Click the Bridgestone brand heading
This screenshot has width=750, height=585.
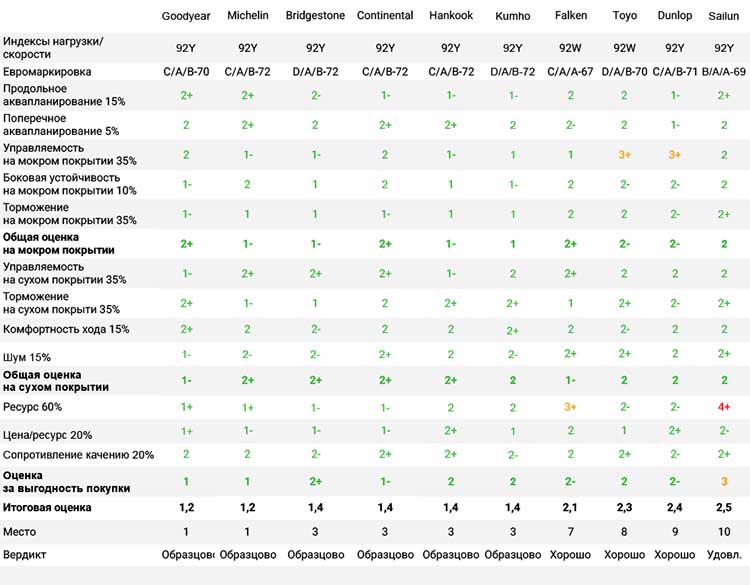317,16
